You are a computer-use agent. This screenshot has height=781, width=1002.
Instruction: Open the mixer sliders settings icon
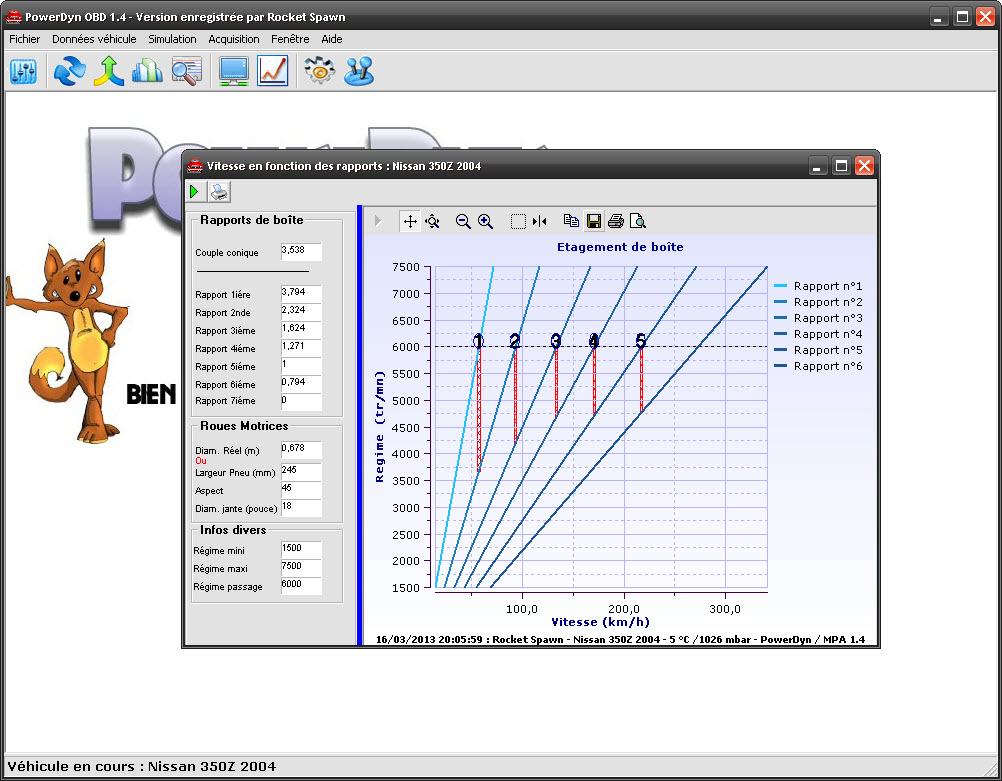[23, 71]
